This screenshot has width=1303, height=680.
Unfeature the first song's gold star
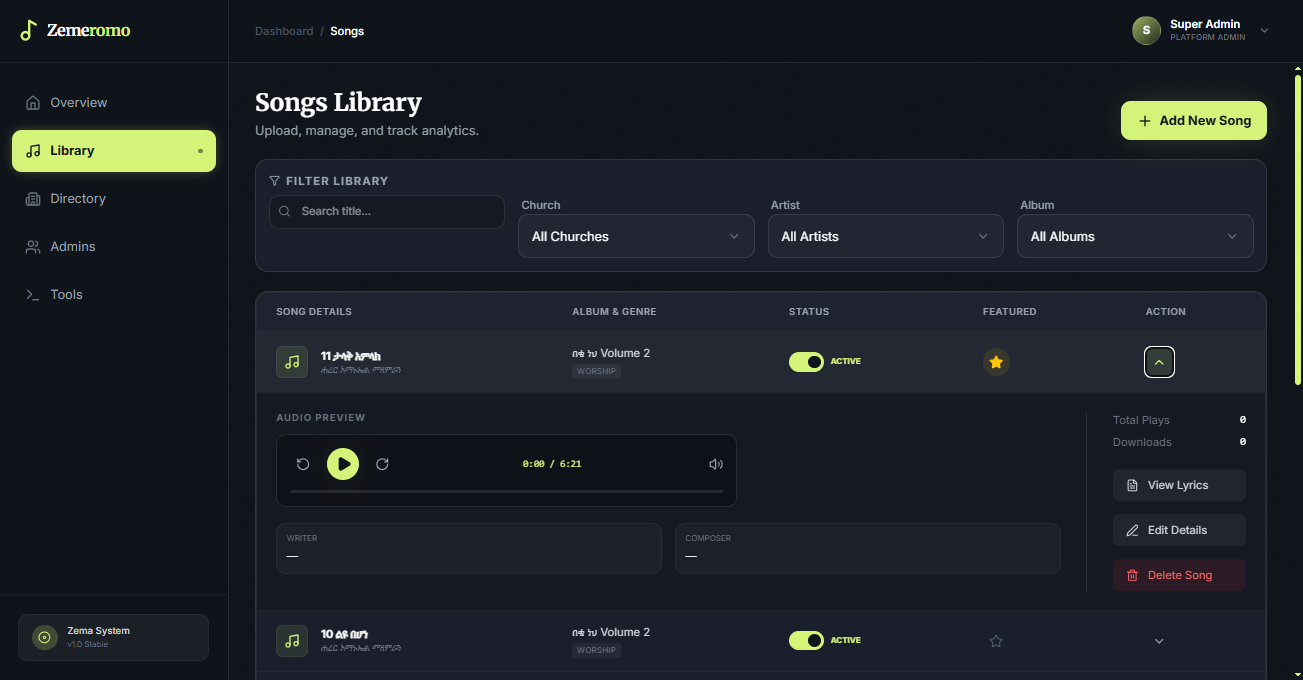996,362
